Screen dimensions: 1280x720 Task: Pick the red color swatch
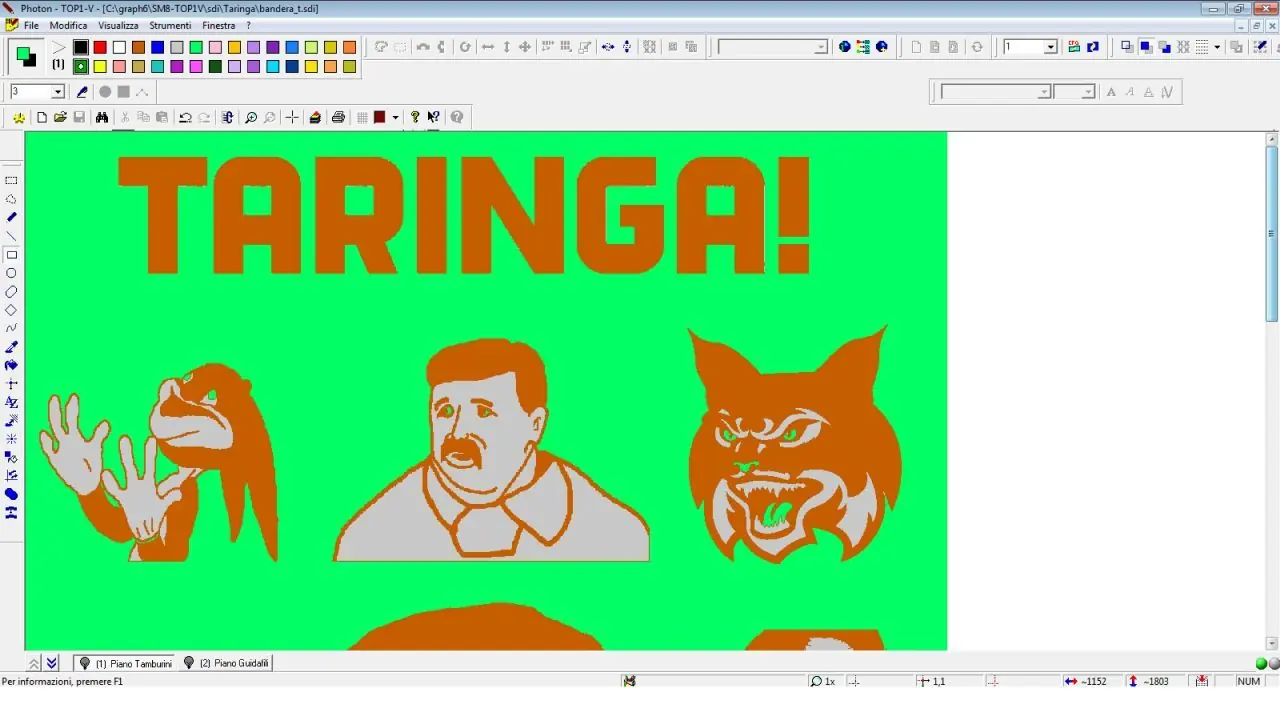pos(100,47)
